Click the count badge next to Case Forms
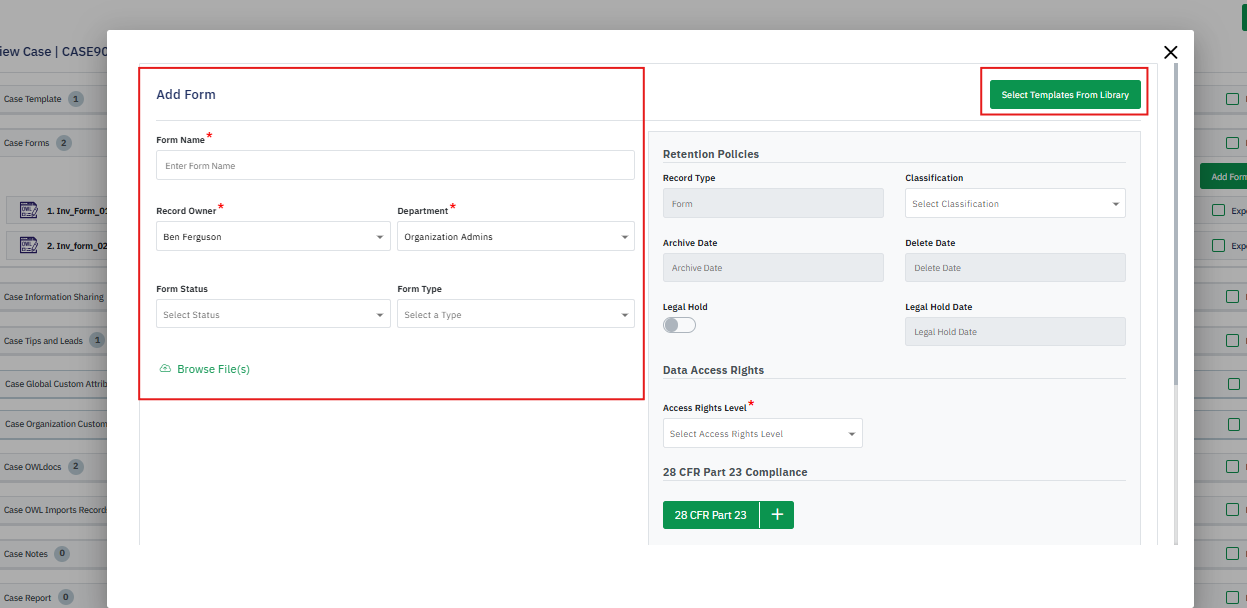 (64, 143)
